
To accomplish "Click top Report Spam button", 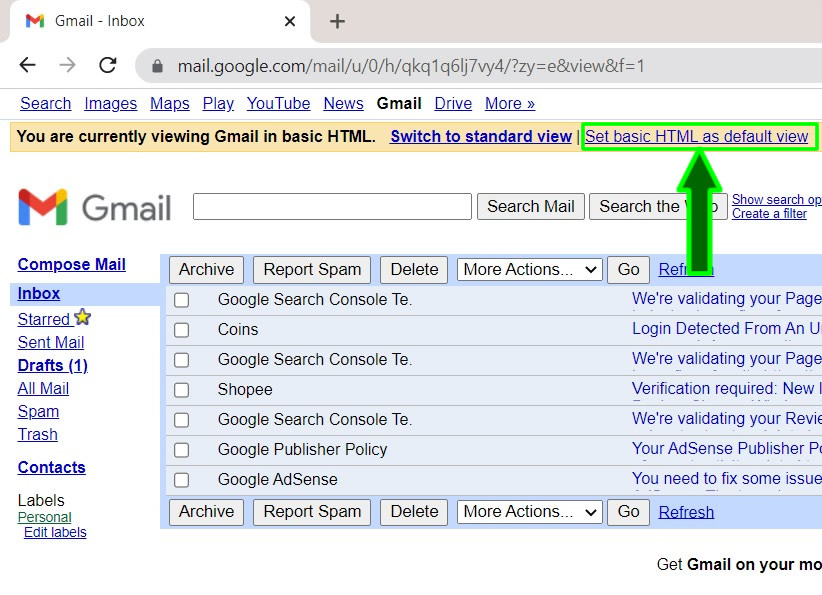I will [x=312, y=269].
